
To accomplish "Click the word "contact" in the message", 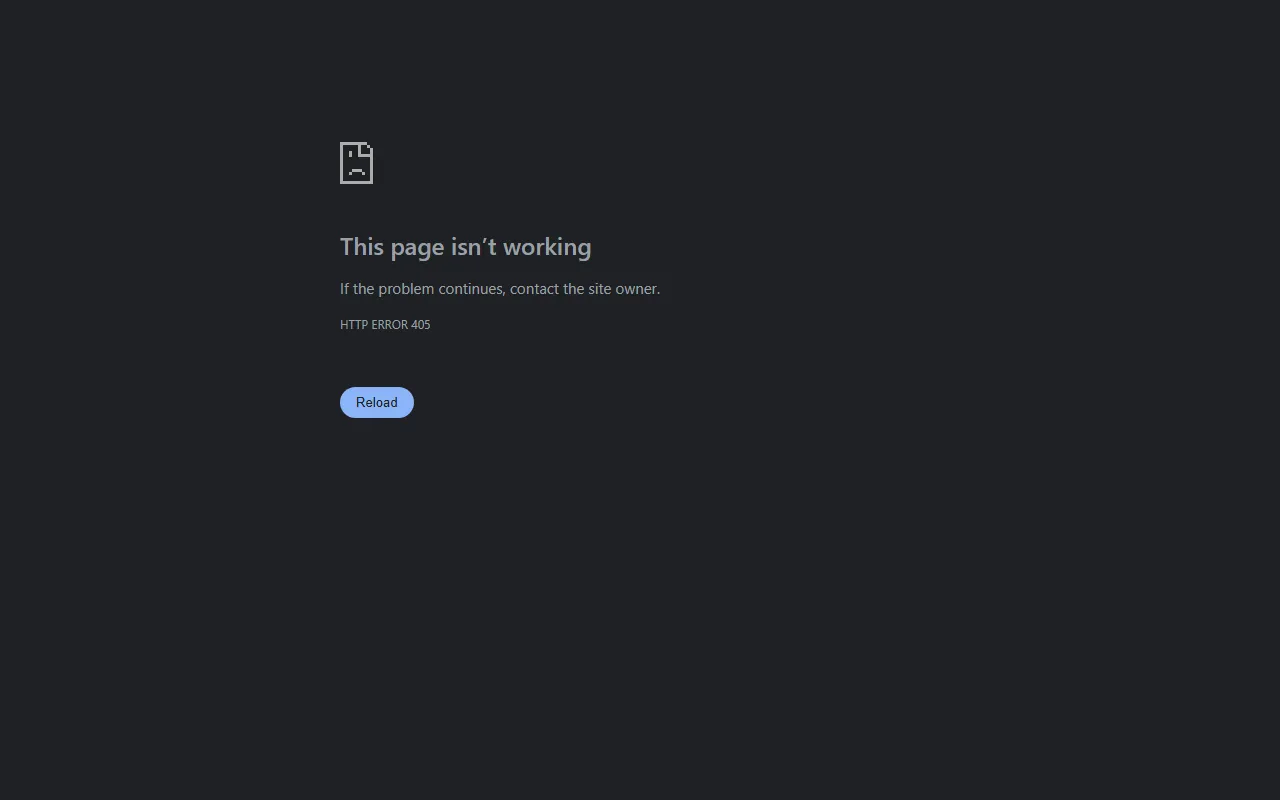I will [534, 289].
